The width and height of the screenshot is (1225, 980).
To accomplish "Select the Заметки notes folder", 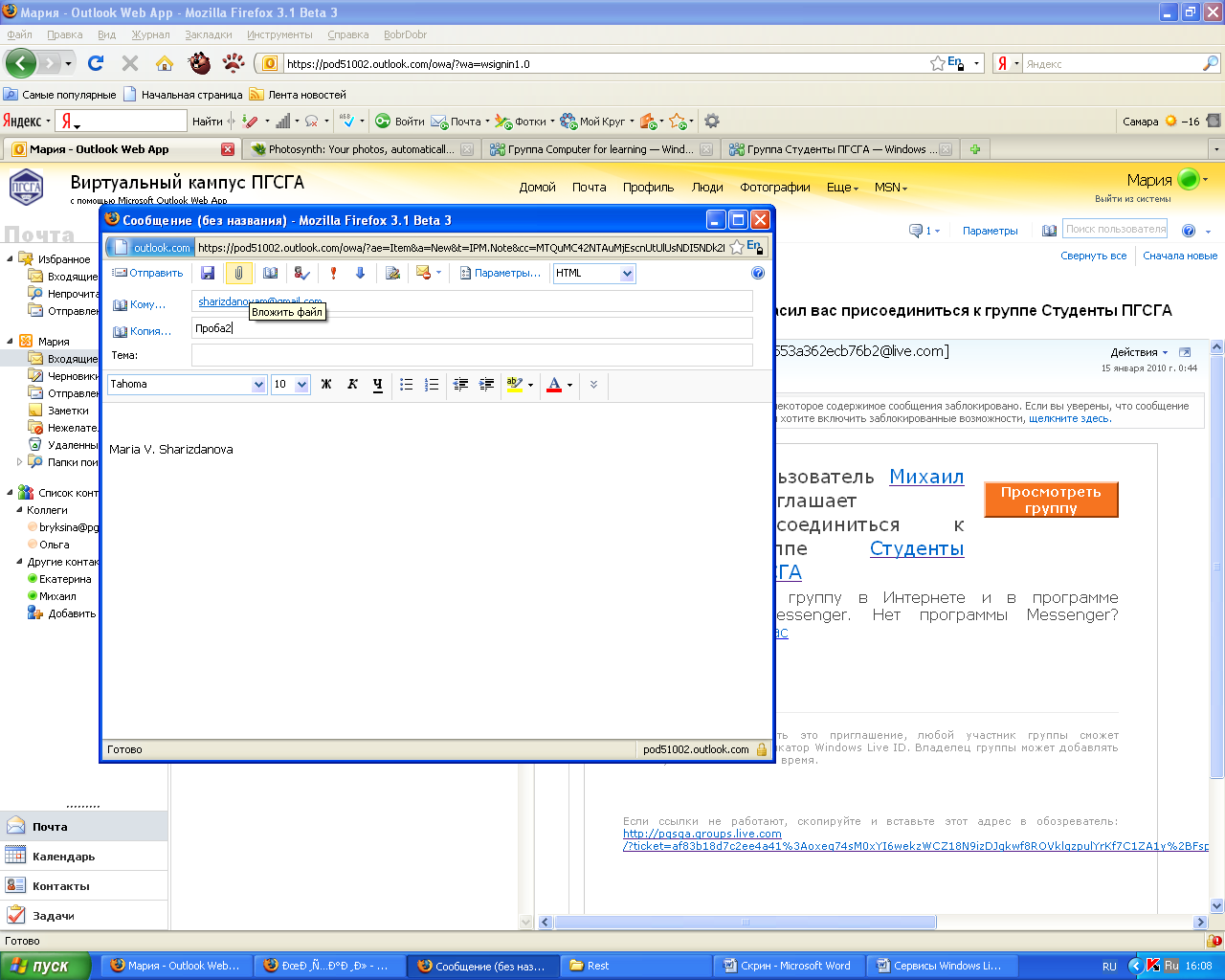I will pos(58,411).
